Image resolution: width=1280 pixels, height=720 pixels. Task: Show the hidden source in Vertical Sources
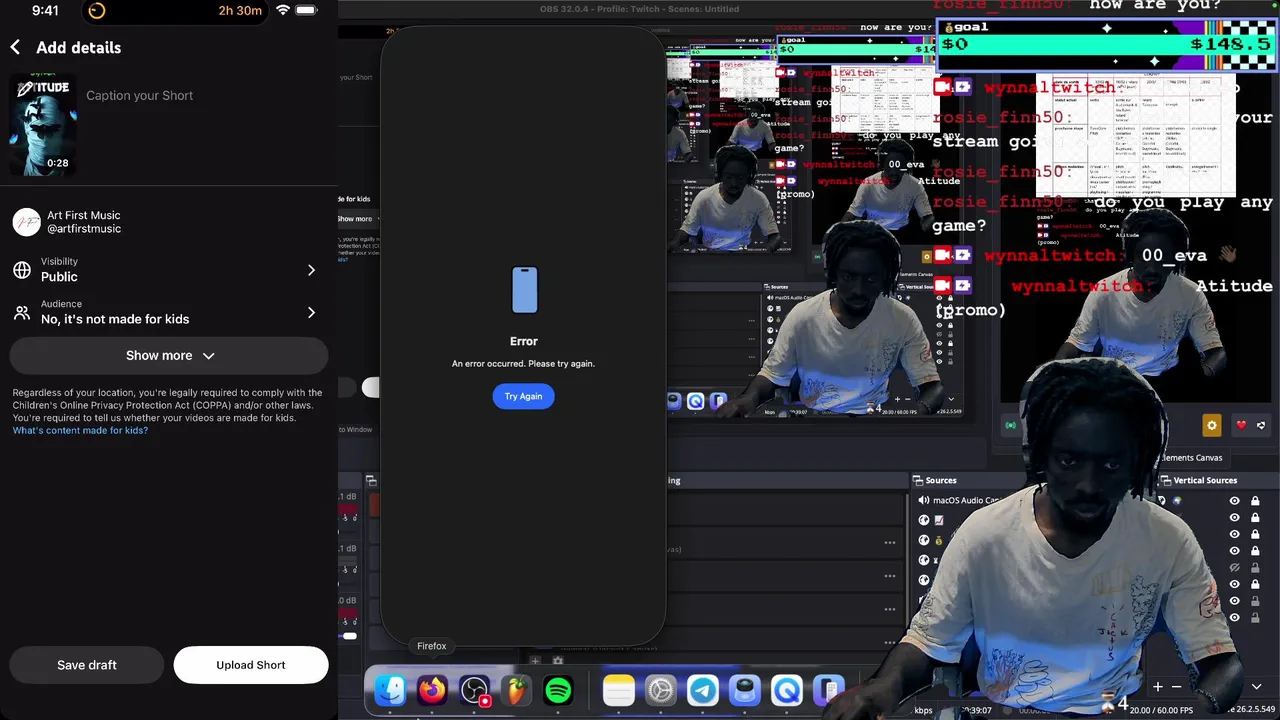click(x=1234, y=568)
